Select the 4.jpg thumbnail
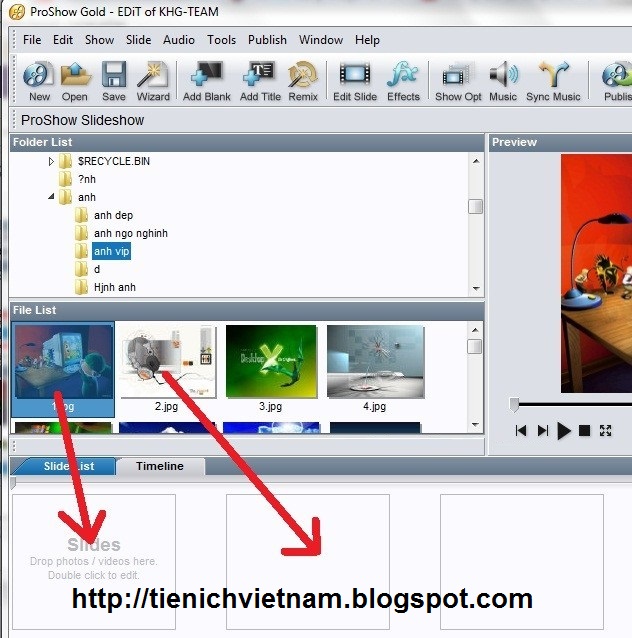Viewport: 632px width, 638px height. point(375,369)
